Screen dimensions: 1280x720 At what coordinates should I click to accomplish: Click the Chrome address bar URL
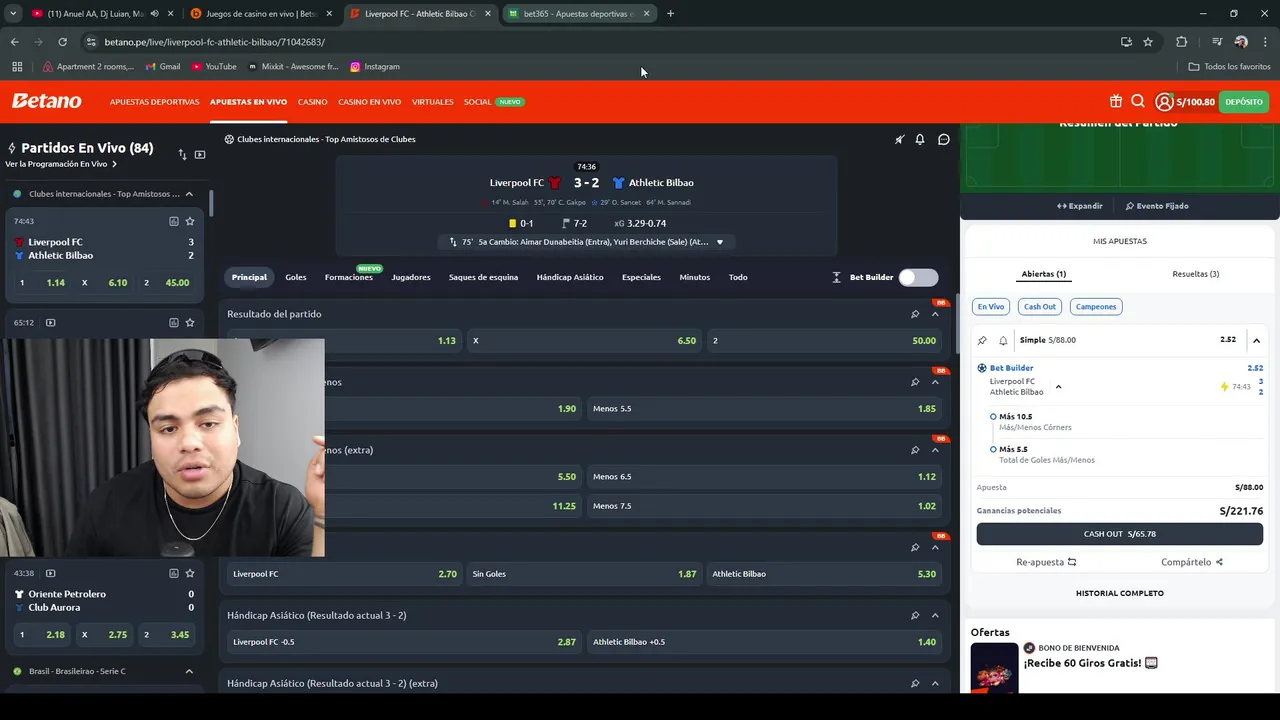pyautogui.click(x=215, y=42)
